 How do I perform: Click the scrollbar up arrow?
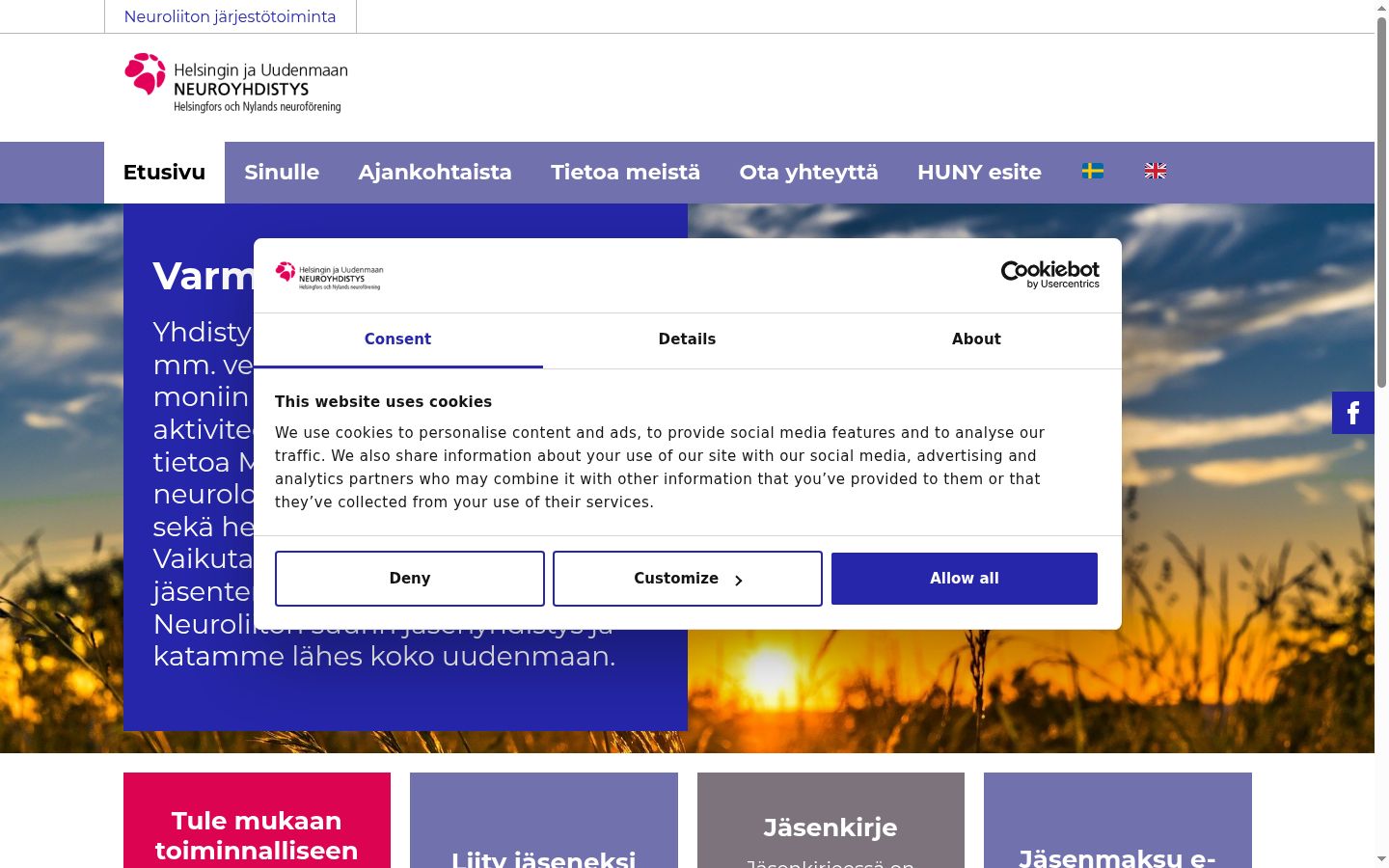tap(1381, 8)
